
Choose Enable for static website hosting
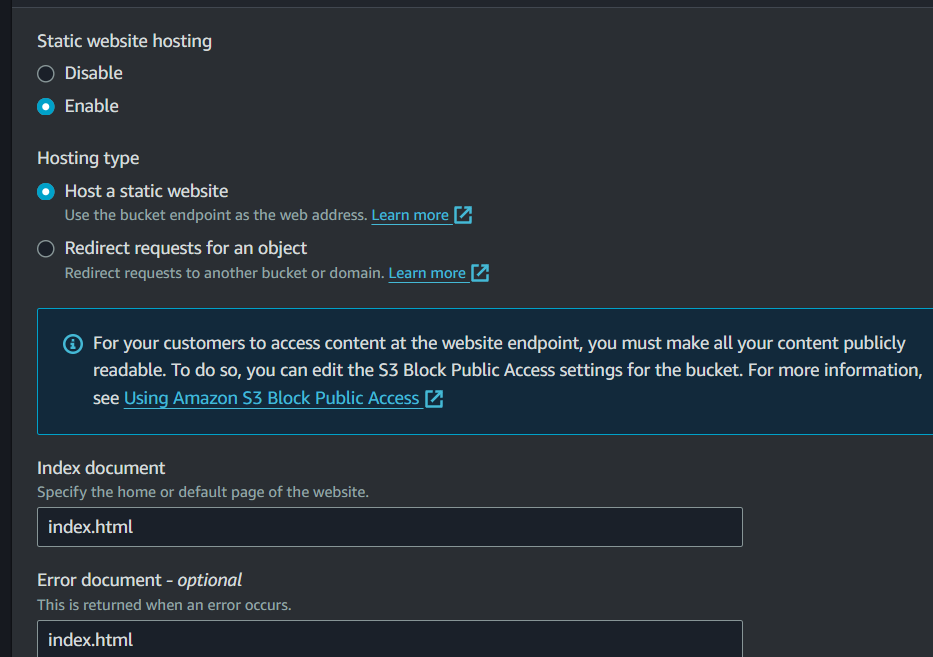(46, 106)
